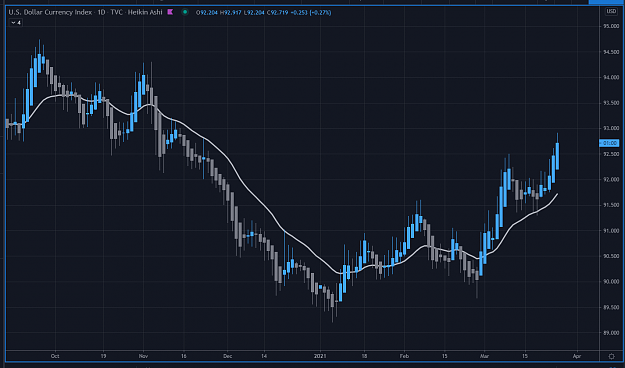Click the 90.500 price scale label

pos(611,256)
